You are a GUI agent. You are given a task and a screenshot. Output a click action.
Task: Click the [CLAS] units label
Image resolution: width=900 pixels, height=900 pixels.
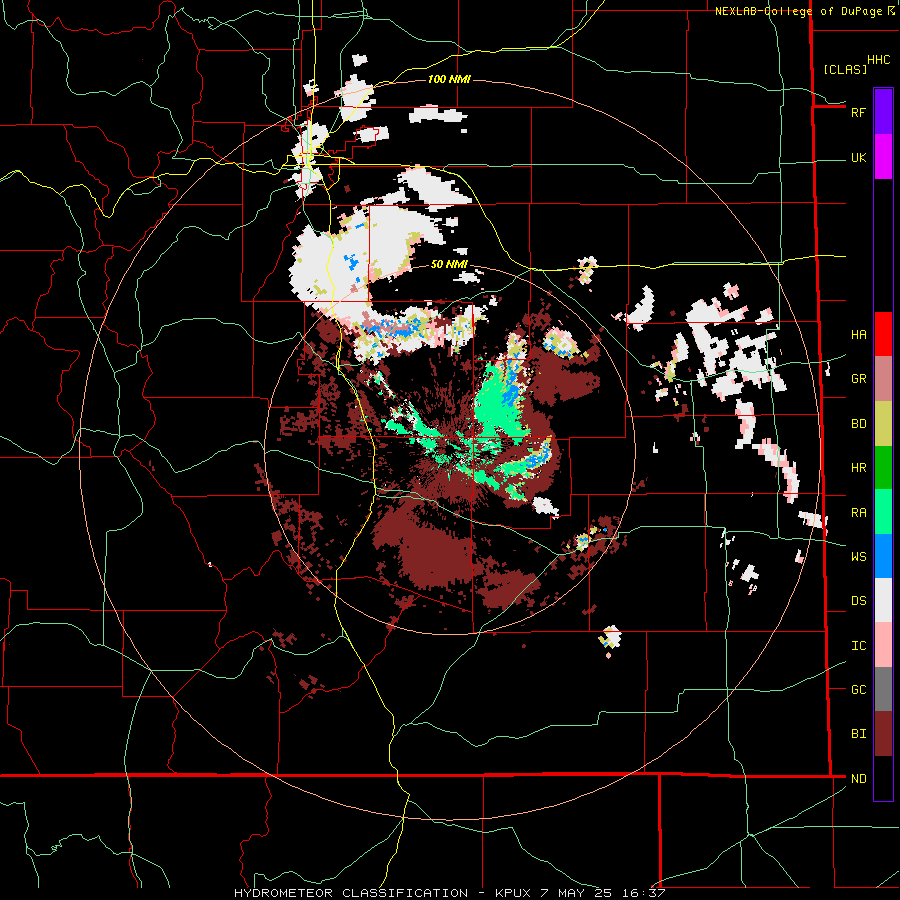[845, 69]
